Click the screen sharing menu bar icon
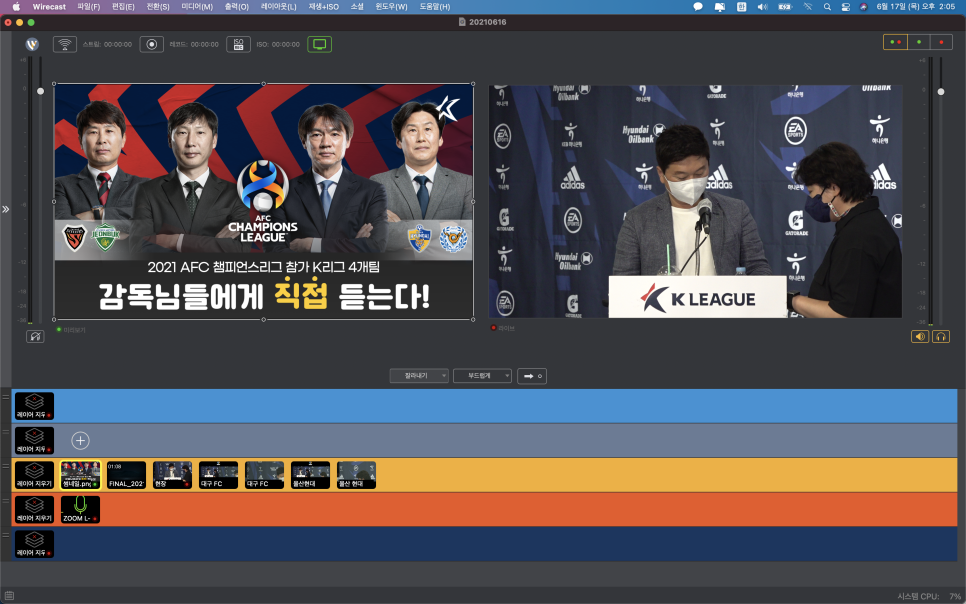 (720, 7)
